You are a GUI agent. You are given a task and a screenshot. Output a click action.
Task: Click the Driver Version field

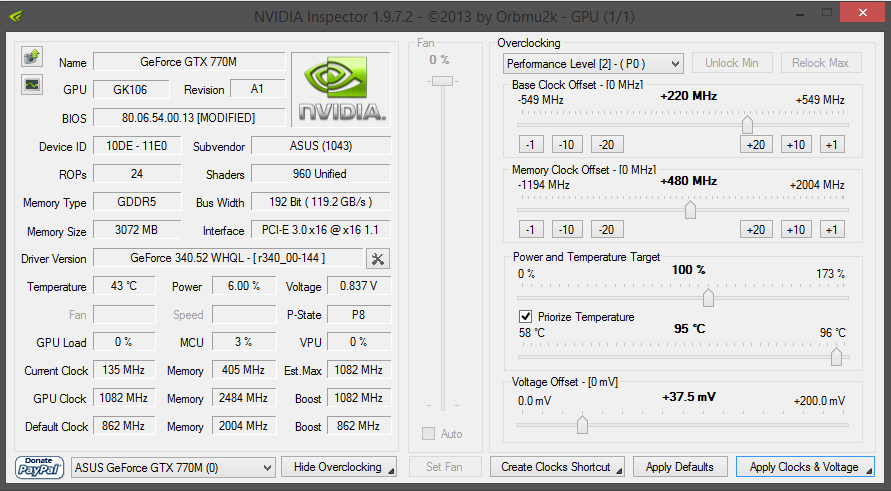[228, 258]
